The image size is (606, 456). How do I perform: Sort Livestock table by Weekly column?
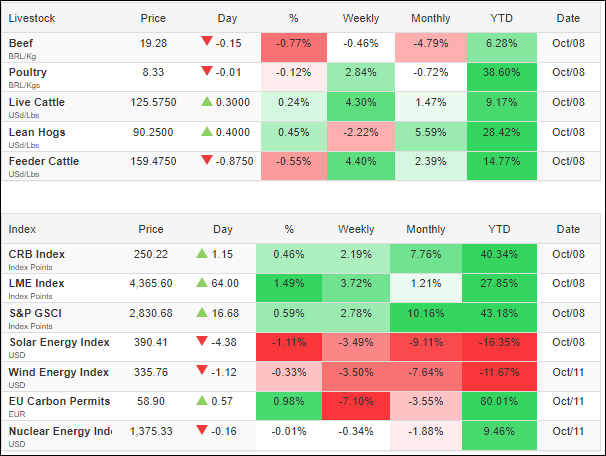click(360, 18)
